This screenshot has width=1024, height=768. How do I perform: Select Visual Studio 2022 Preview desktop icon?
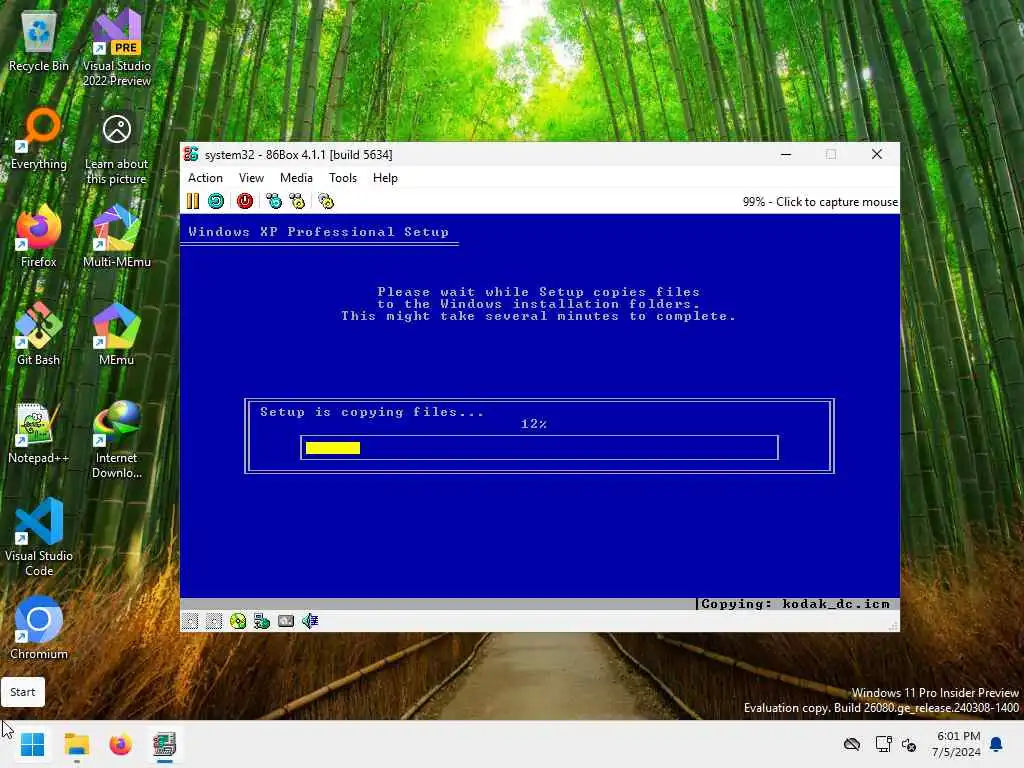117,48
